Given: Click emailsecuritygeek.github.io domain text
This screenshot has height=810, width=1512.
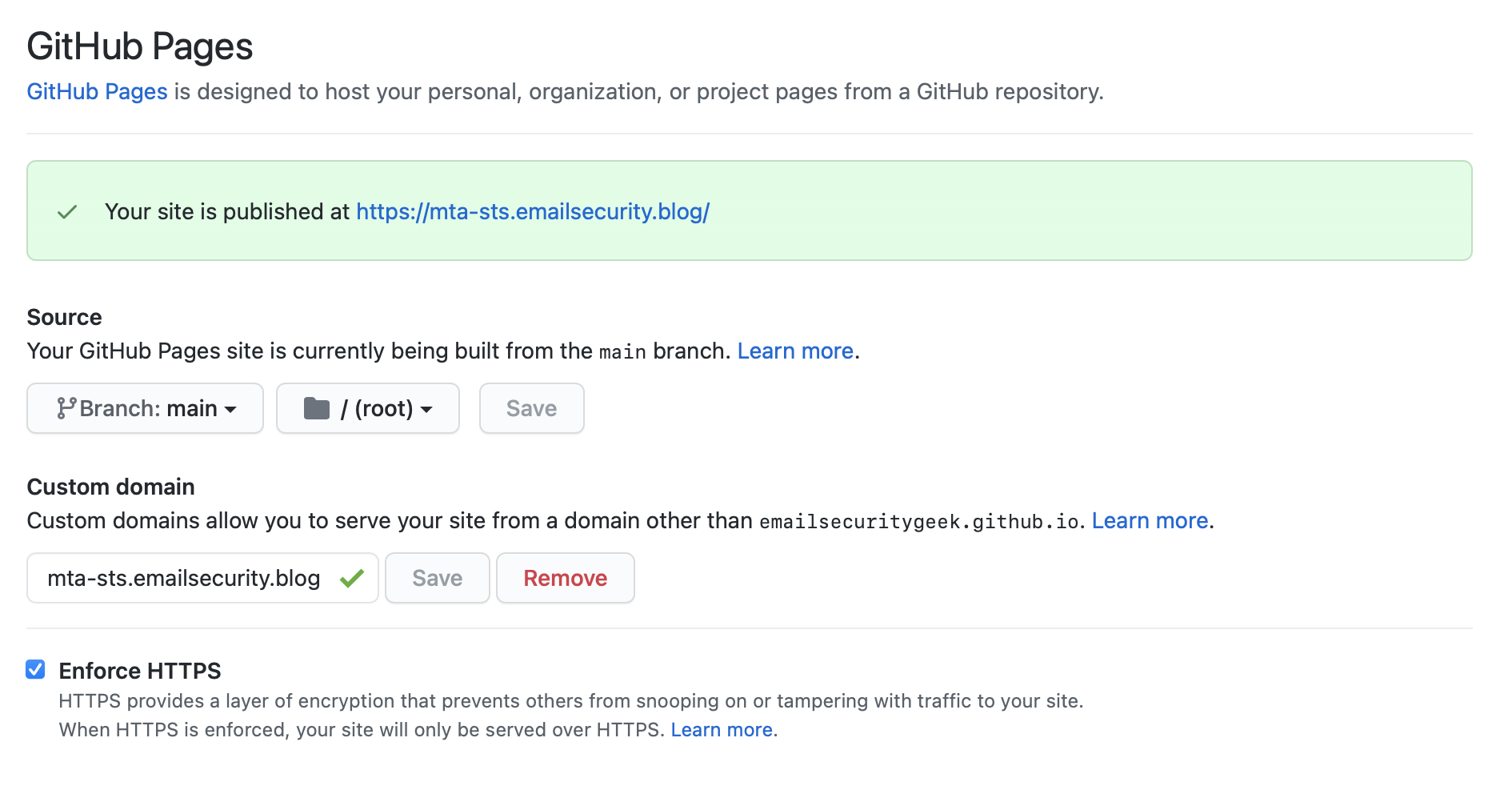Looking at the screenshot, I should click(919, 522).
